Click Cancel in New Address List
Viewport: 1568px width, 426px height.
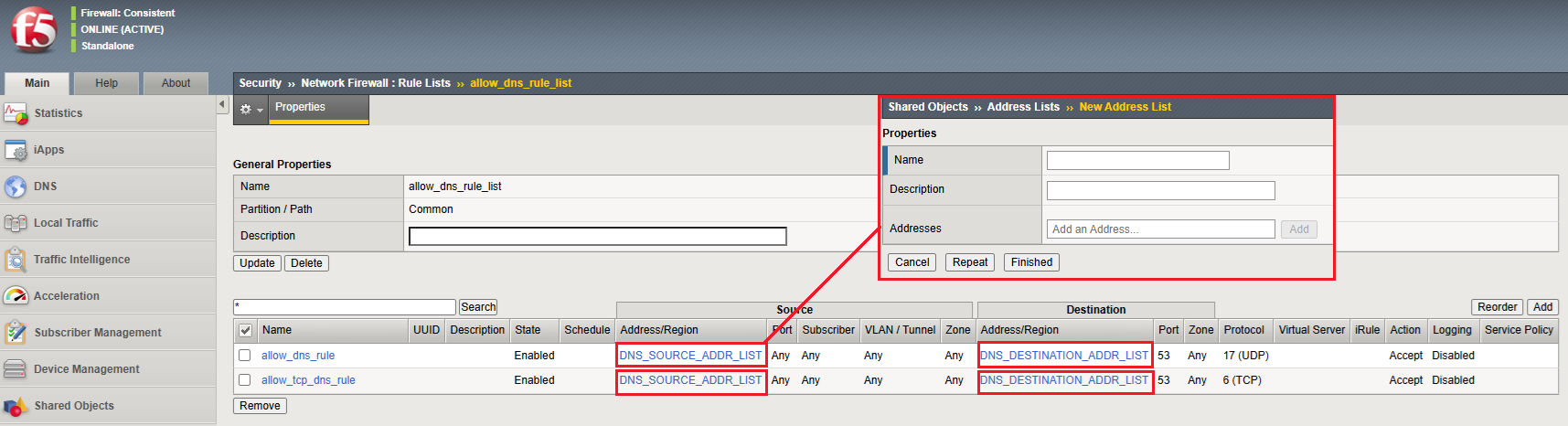912,262
